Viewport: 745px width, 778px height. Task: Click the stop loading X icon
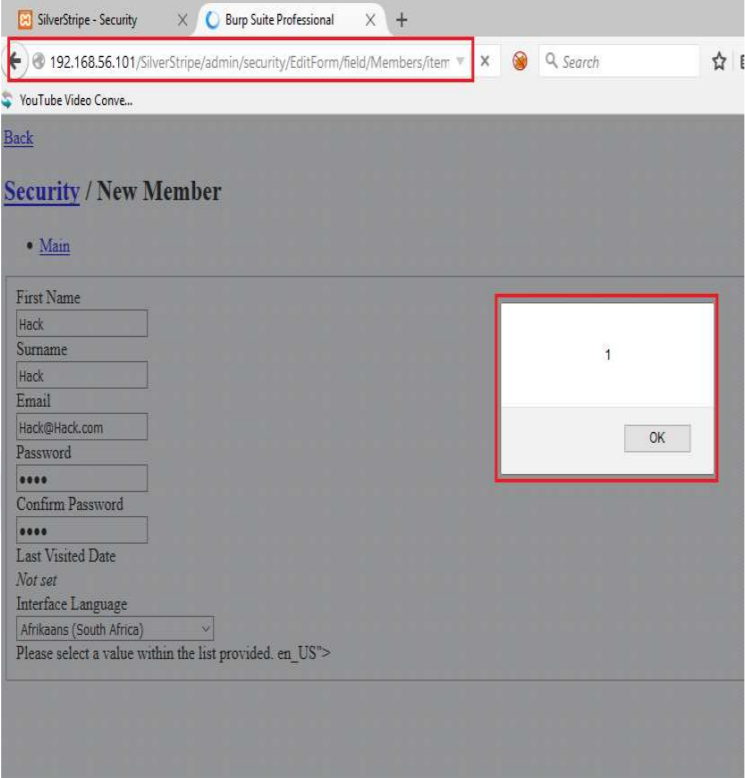click(x=484, y=62)
